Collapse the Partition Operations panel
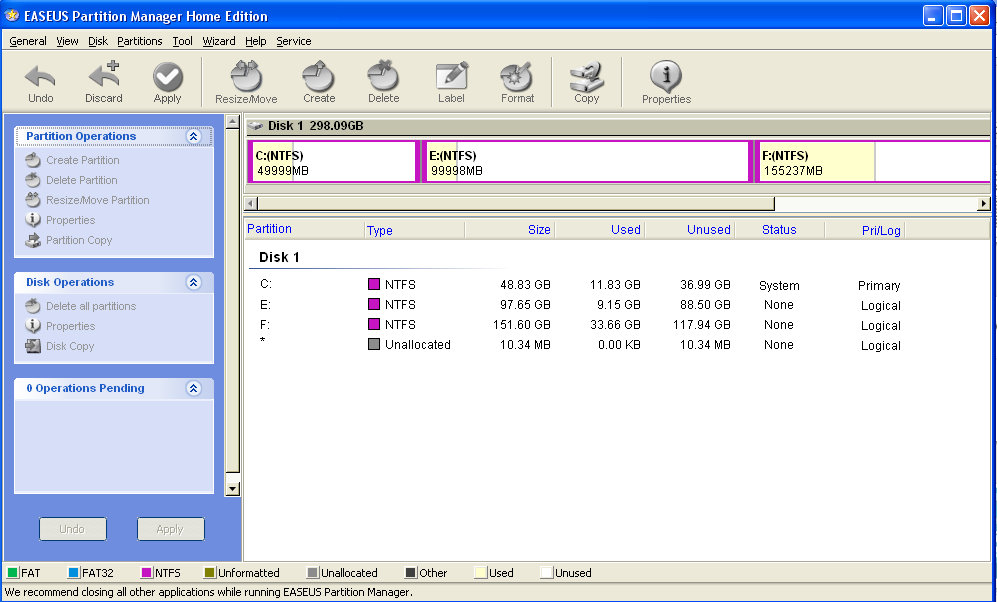The height and width of the screenshot is (602, 997). pyautogui.click(x=208, y=136)
